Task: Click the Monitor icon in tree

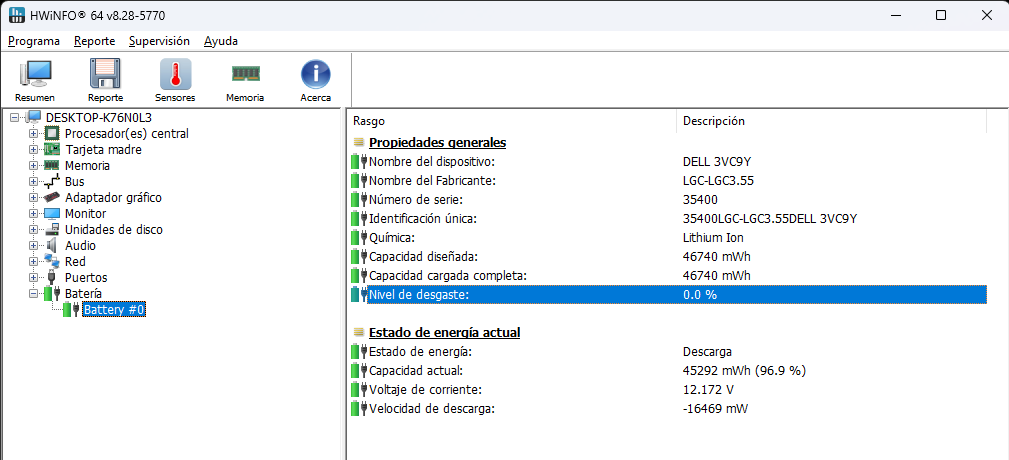Action: 52,214
